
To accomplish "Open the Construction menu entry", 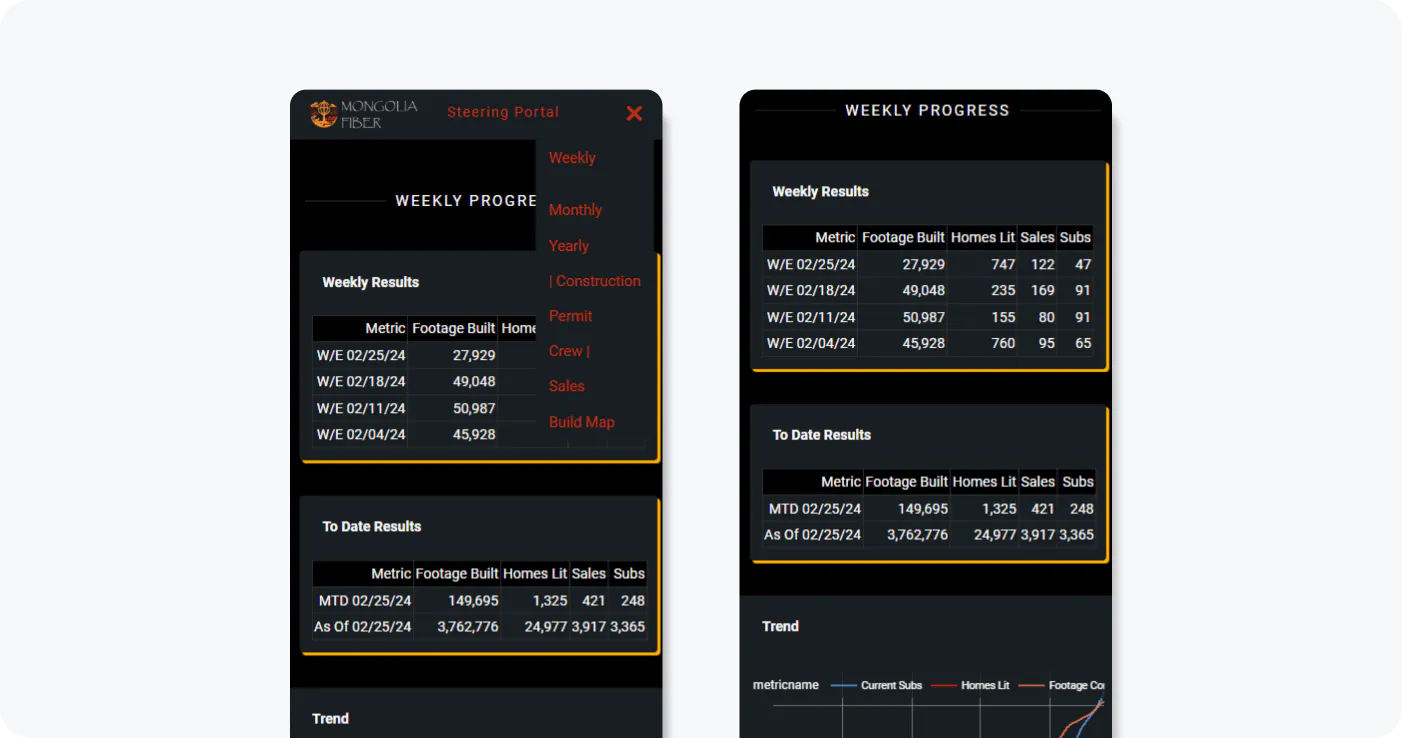I will [595, 281].
